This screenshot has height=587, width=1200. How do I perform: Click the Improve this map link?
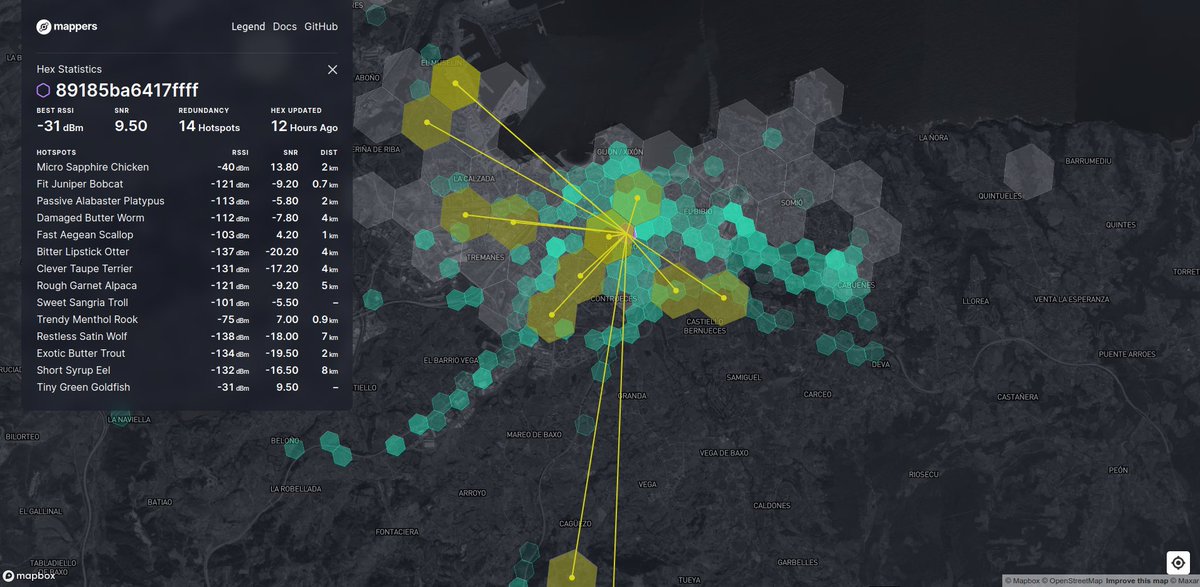1137,580
